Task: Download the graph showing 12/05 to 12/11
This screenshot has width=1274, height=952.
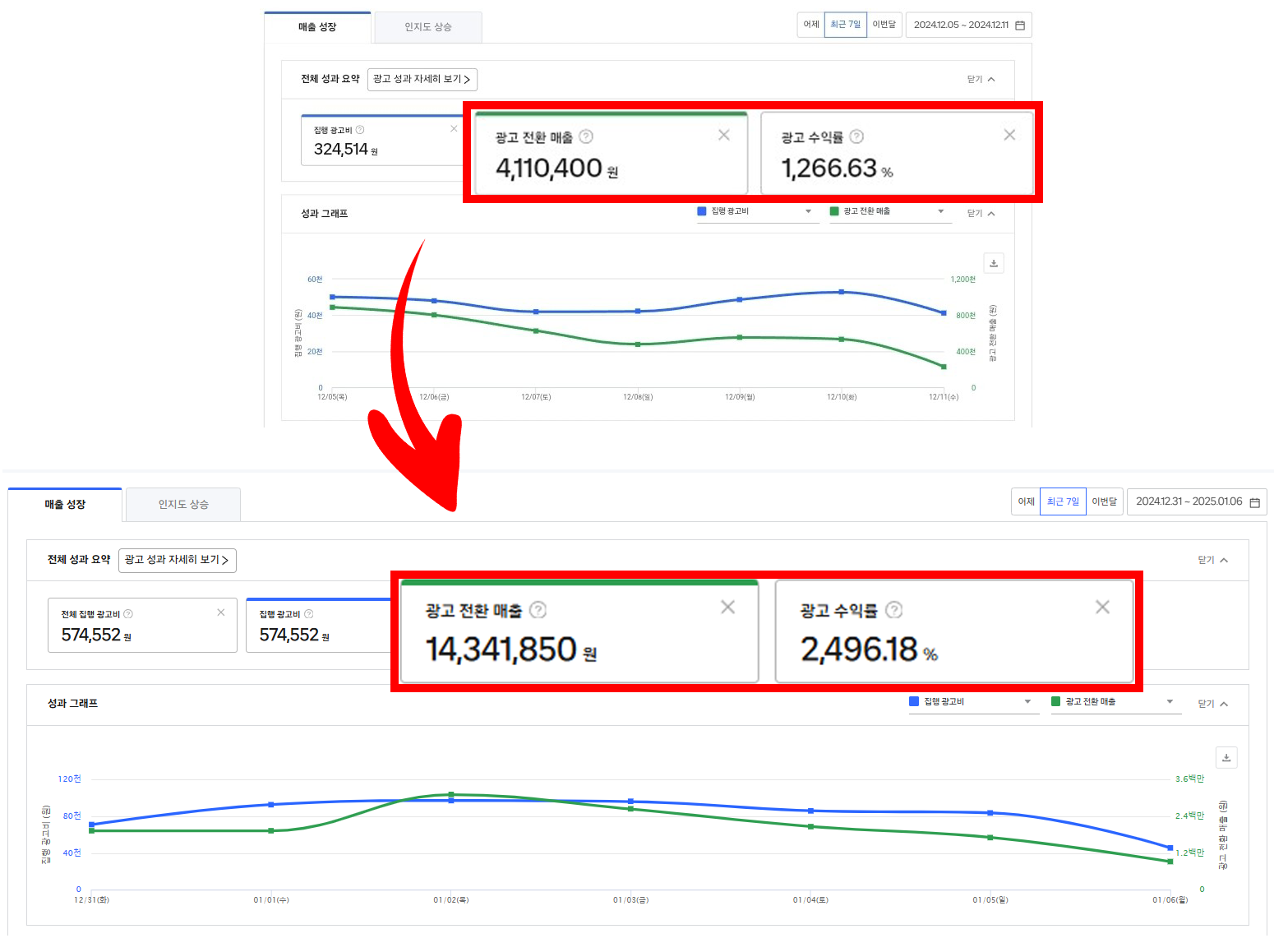Action: coord(993,263)
